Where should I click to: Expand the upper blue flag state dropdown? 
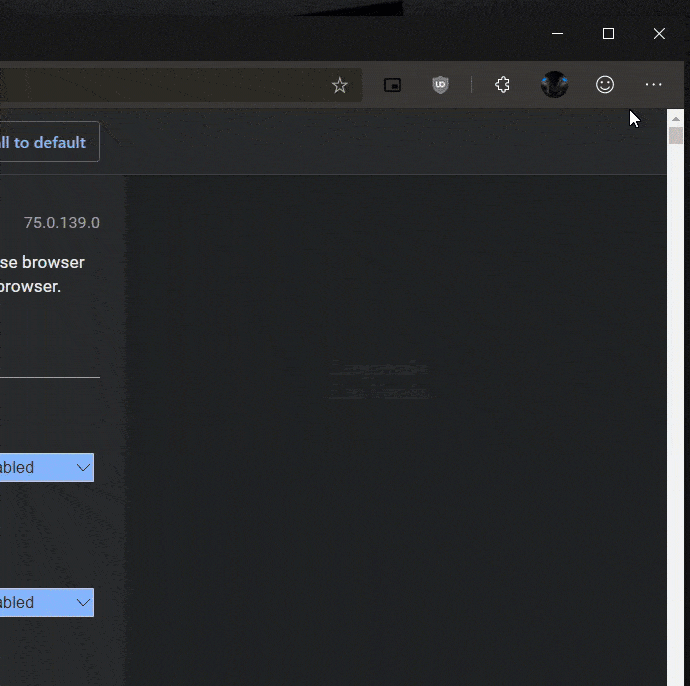[46, 468]
